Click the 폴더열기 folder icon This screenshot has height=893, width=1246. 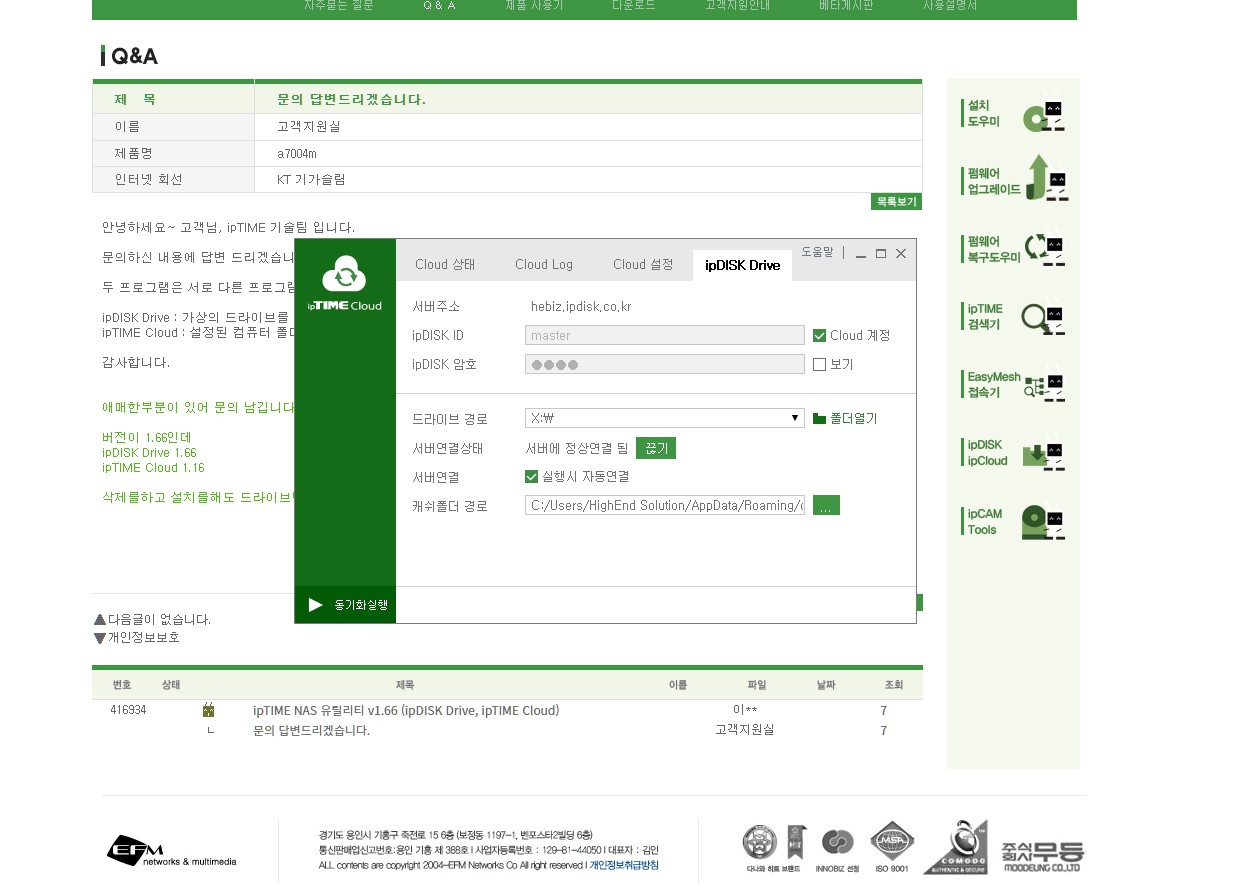[x=819, y=418]
